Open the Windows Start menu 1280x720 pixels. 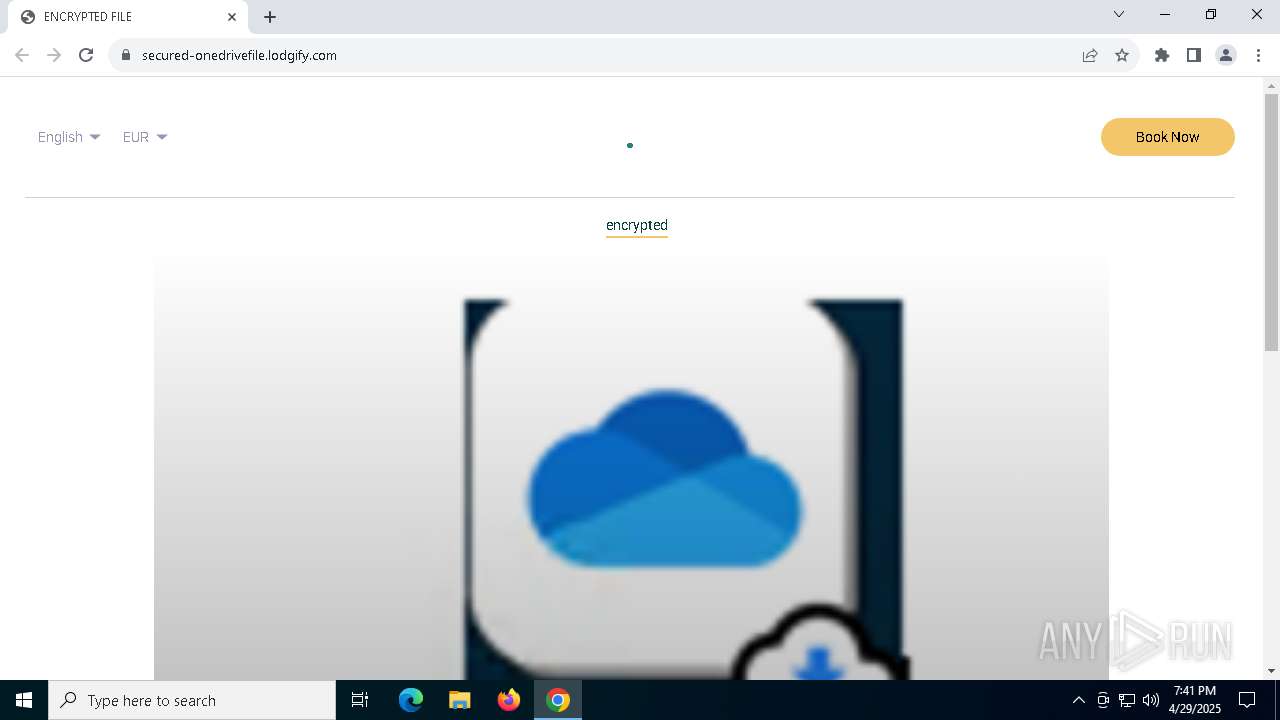coord(24,700)
